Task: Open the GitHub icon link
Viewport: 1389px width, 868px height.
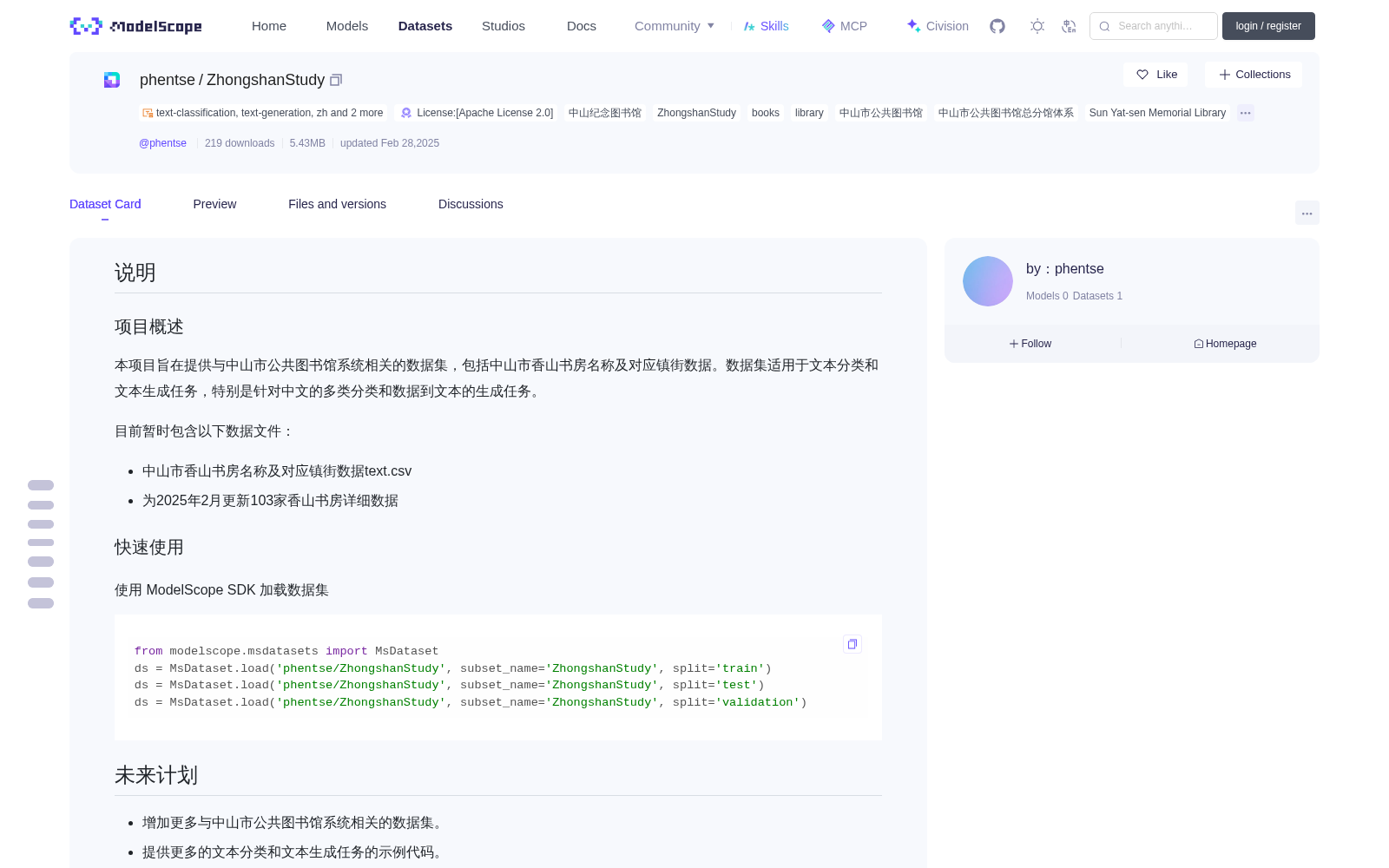Action: coord(997,26)
